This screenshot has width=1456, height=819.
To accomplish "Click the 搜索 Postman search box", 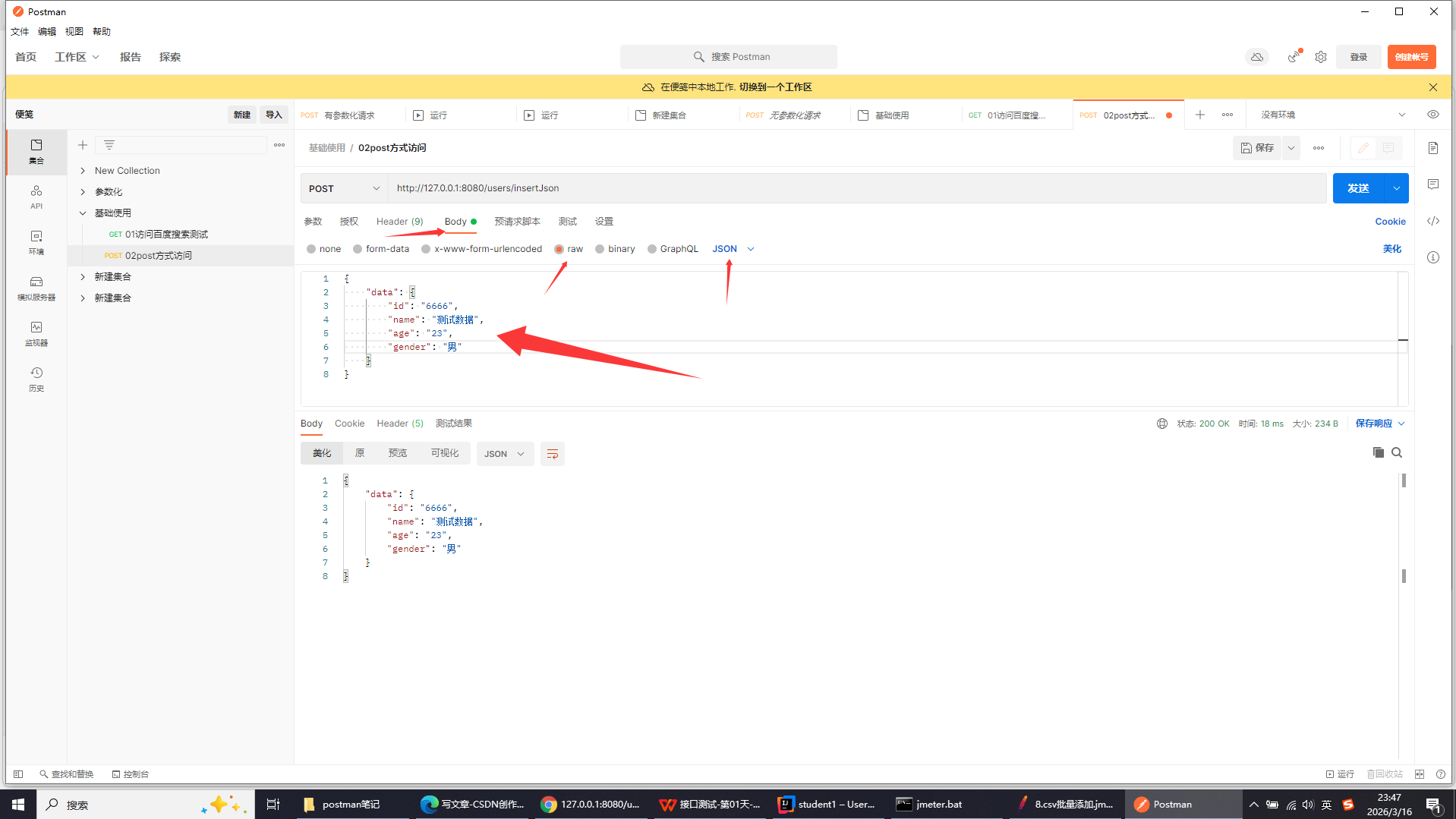I will pos(729,57).
